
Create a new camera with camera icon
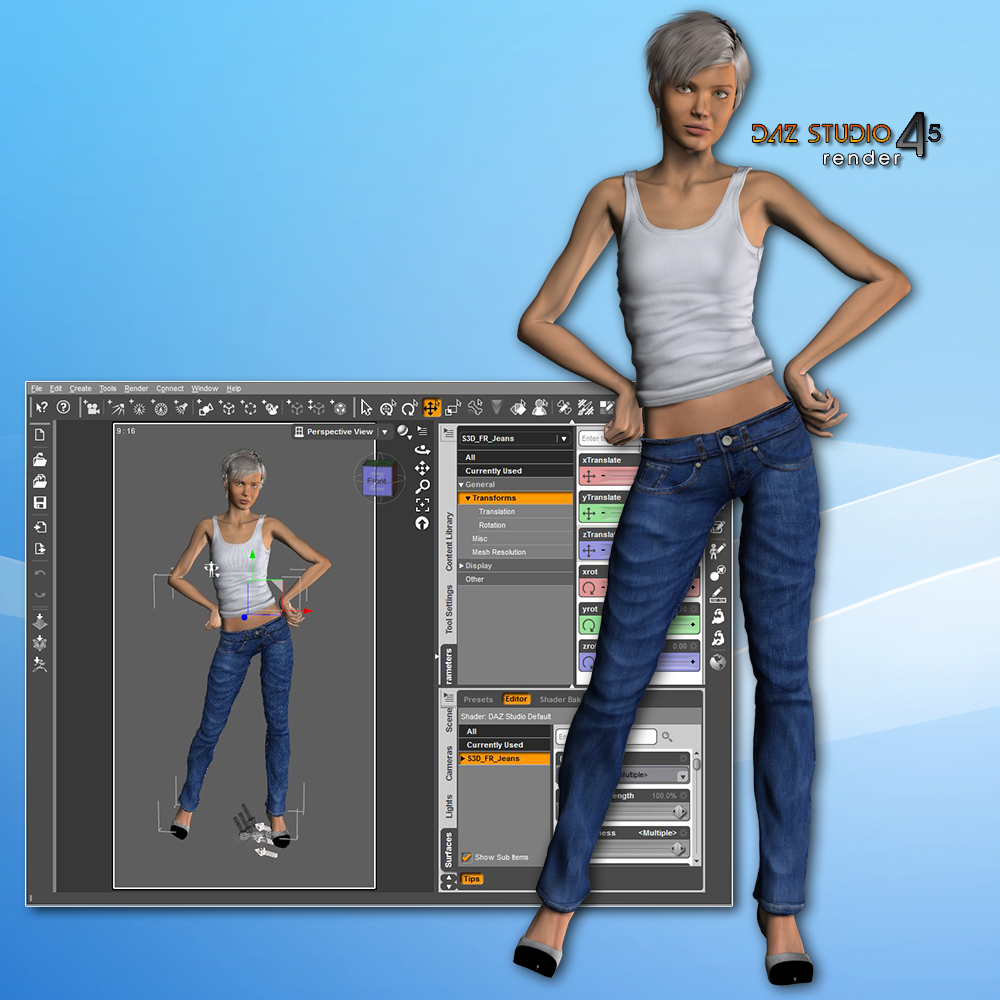[91, 408]
